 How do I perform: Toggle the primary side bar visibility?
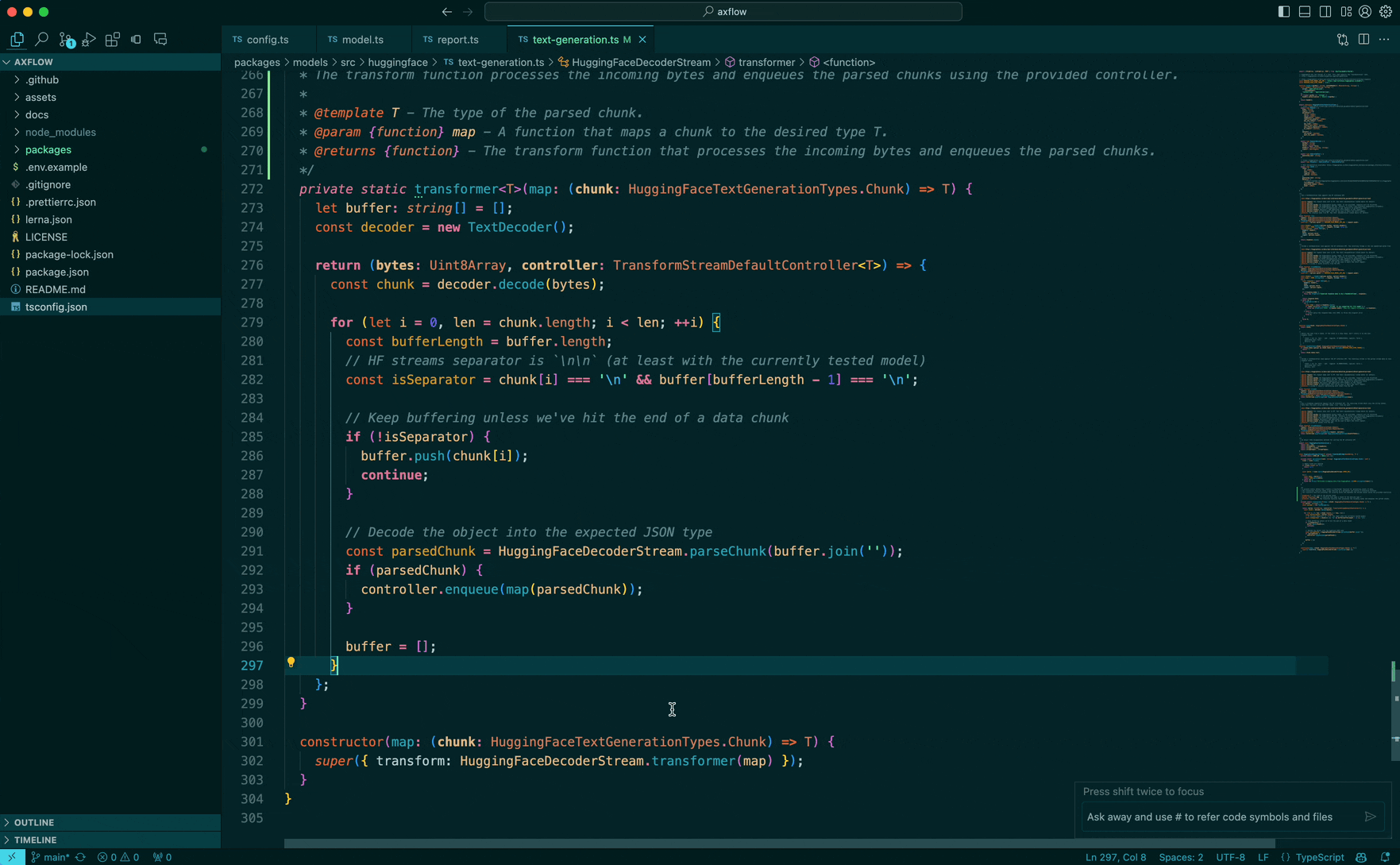1284,12
